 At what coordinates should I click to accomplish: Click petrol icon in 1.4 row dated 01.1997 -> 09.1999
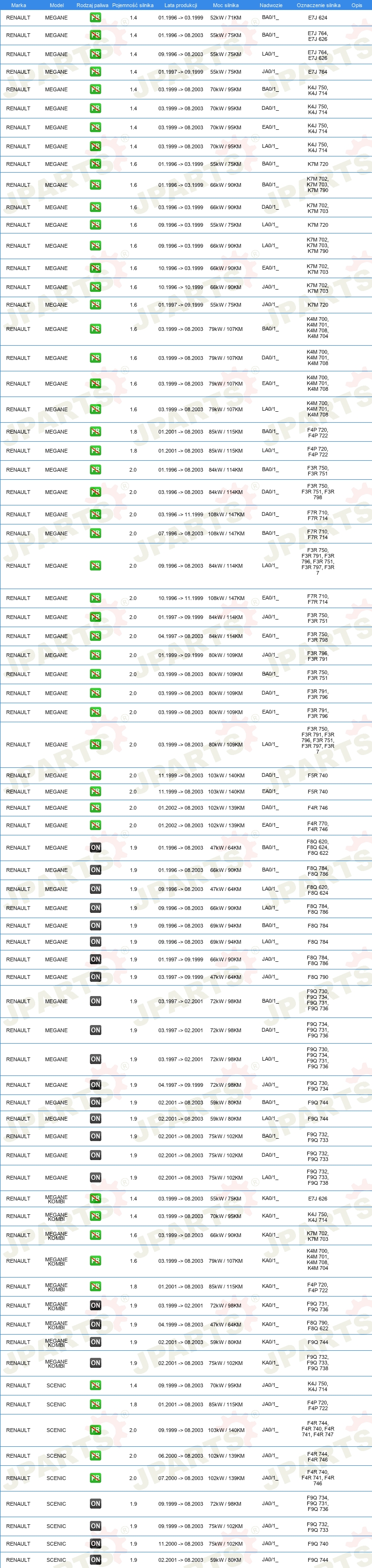click(96, 72)
